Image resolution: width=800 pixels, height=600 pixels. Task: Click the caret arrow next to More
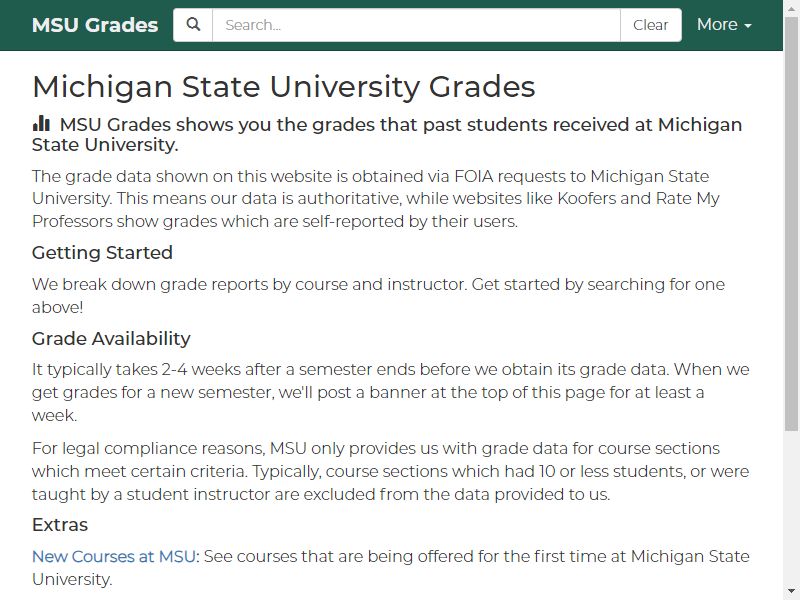(x=748, y=26)
